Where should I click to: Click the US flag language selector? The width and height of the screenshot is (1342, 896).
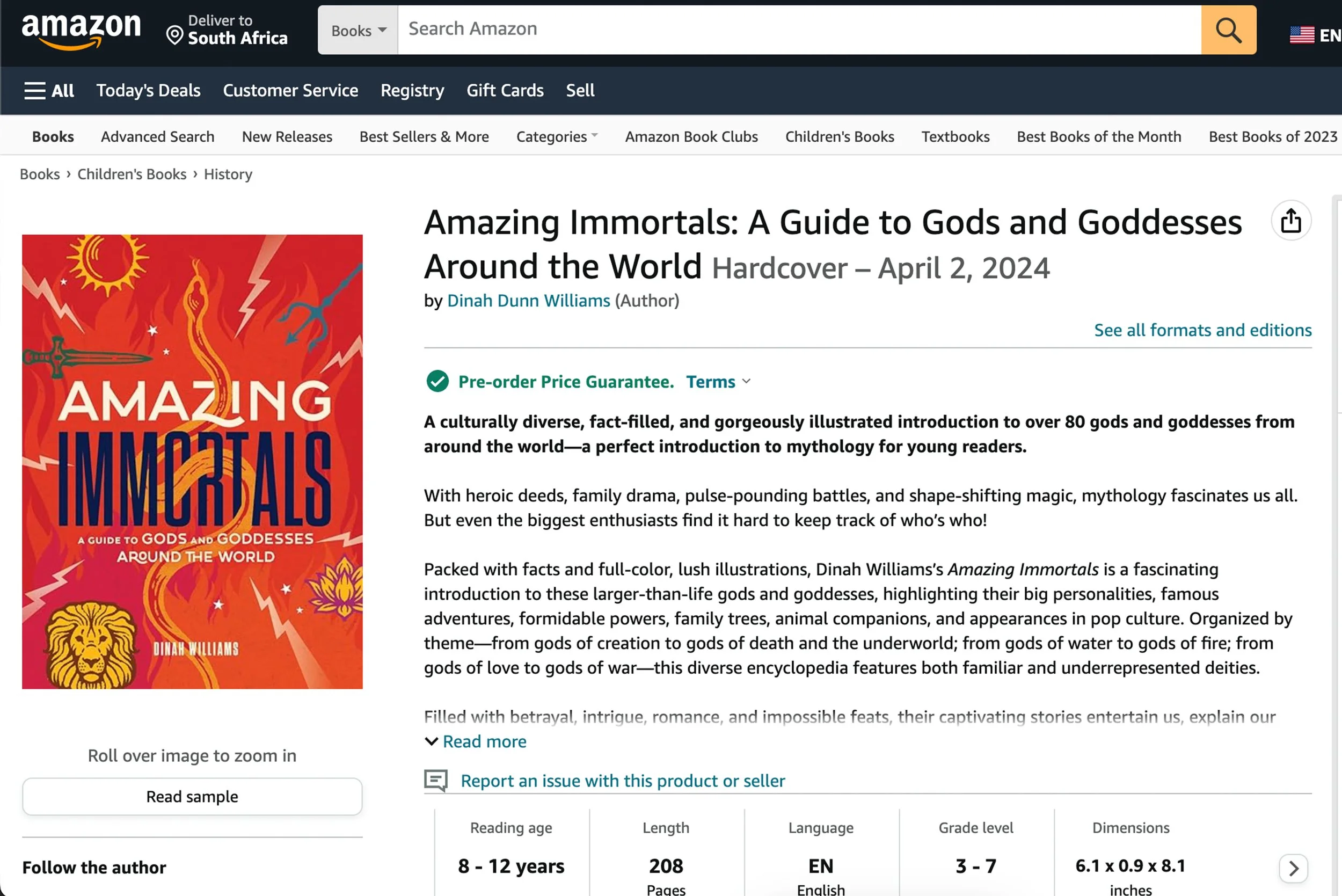click(1301, 35)
